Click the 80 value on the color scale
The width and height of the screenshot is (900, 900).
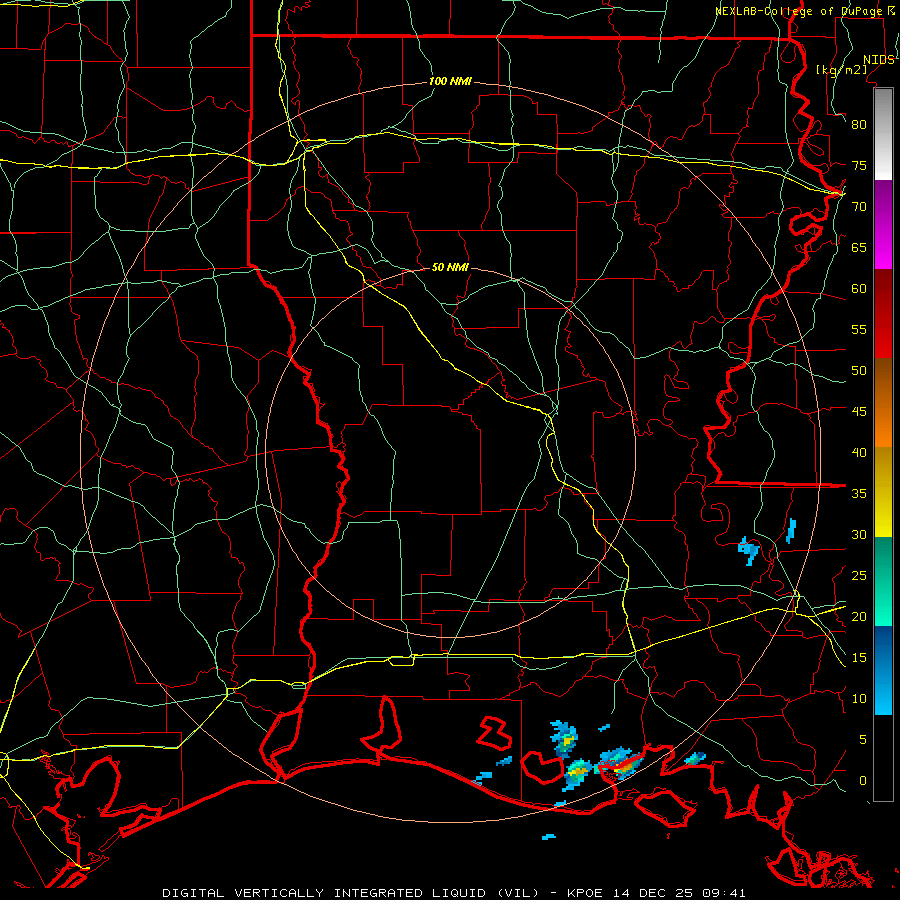pos(859,125)
